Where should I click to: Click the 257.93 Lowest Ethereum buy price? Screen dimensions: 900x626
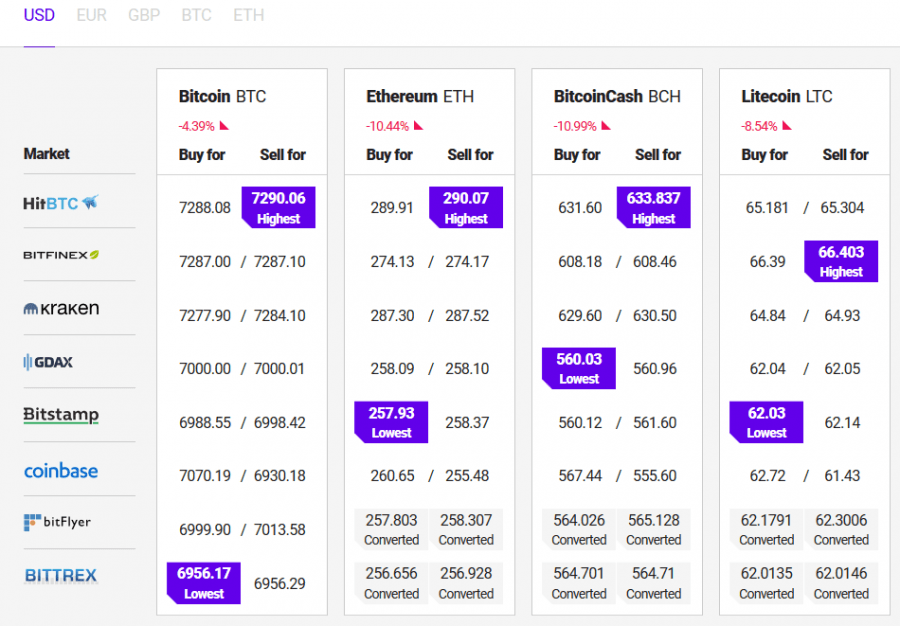coord(391,422)
